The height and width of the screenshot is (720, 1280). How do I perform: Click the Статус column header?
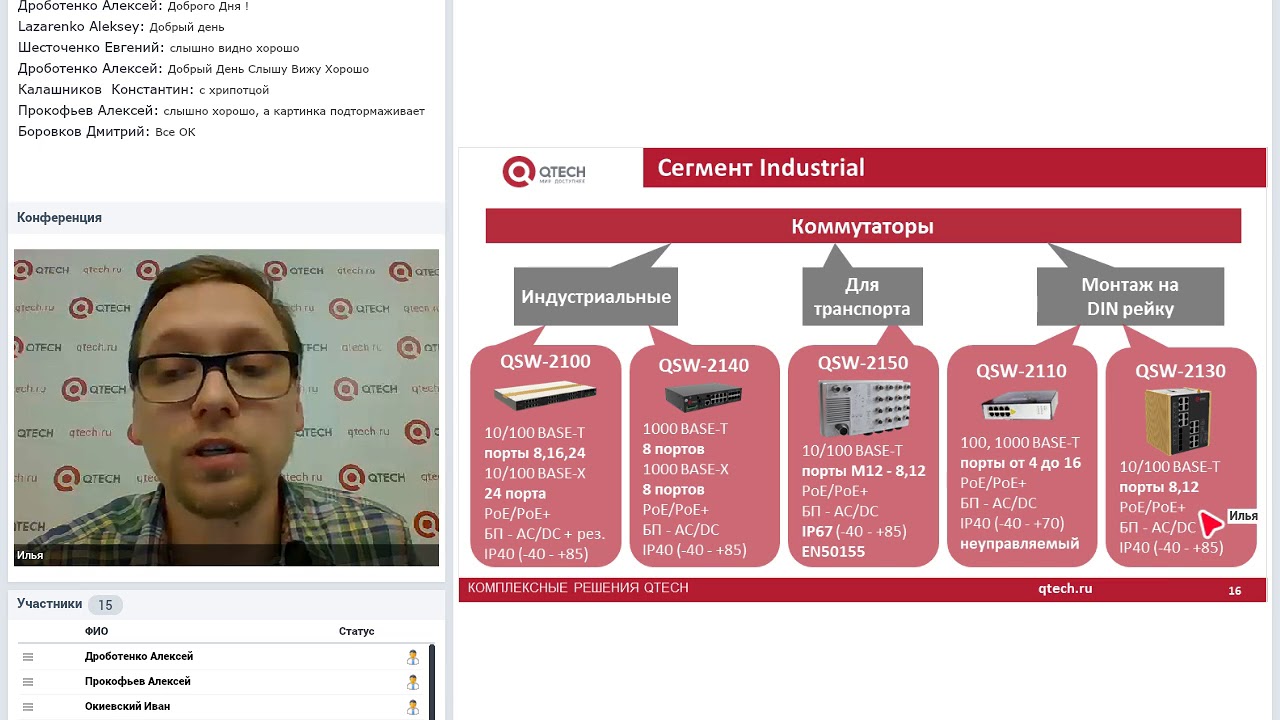[x=356, y=631]
